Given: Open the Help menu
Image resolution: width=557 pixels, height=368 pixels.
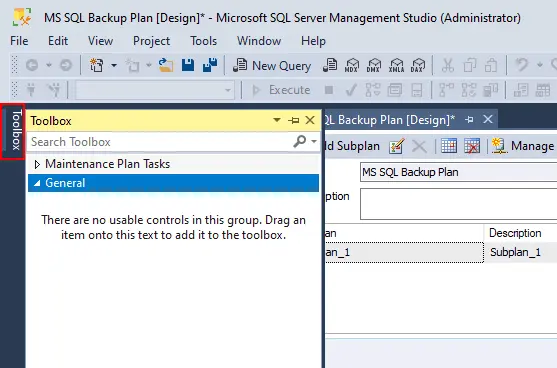Looking at the screenshot, I should 313,41.
